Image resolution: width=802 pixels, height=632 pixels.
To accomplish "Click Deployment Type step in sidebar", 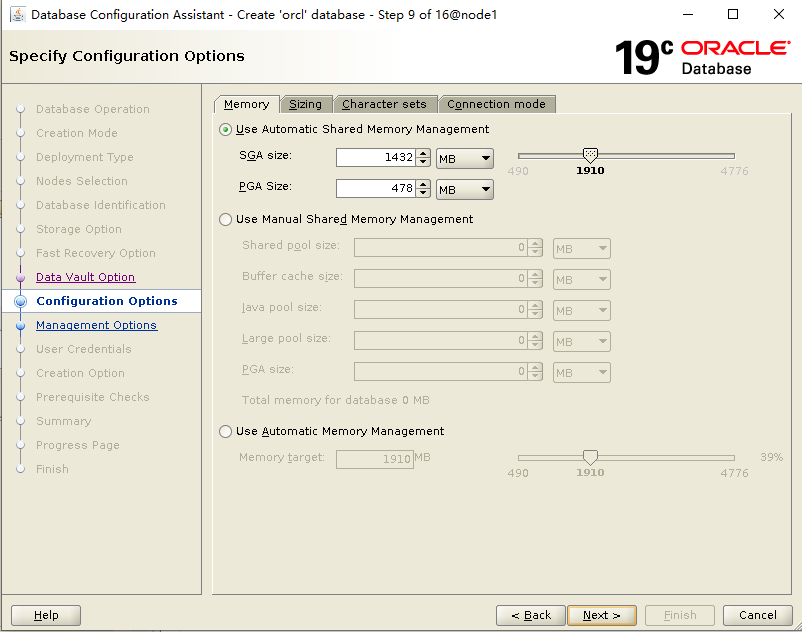I will click(x=85, y=157).
